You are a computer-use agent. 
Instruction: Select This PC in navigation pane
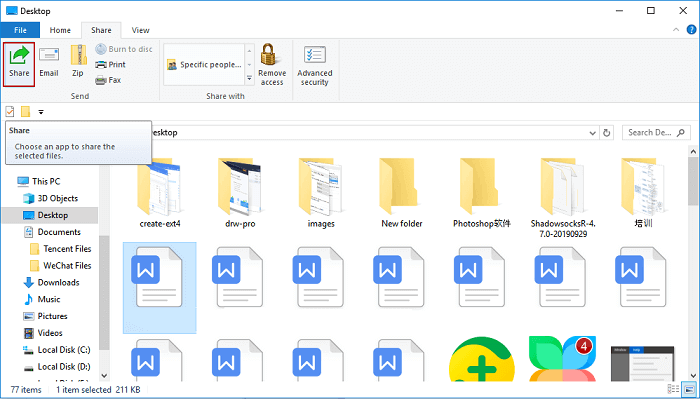point(38,181)
